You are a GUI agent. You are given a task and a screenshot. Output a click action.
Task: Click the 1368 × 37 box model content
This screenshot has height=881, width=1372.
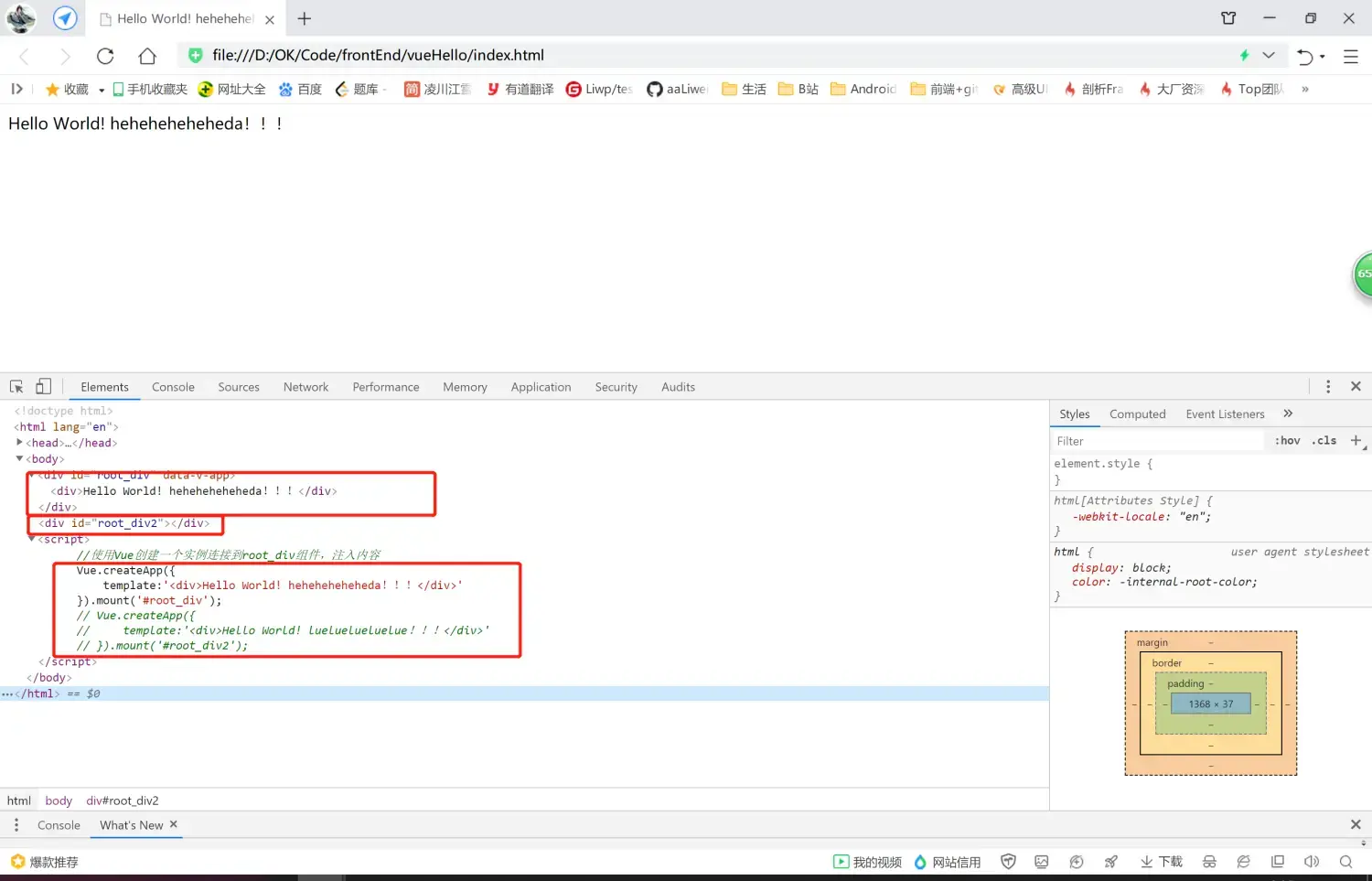tap(1211, 704)
